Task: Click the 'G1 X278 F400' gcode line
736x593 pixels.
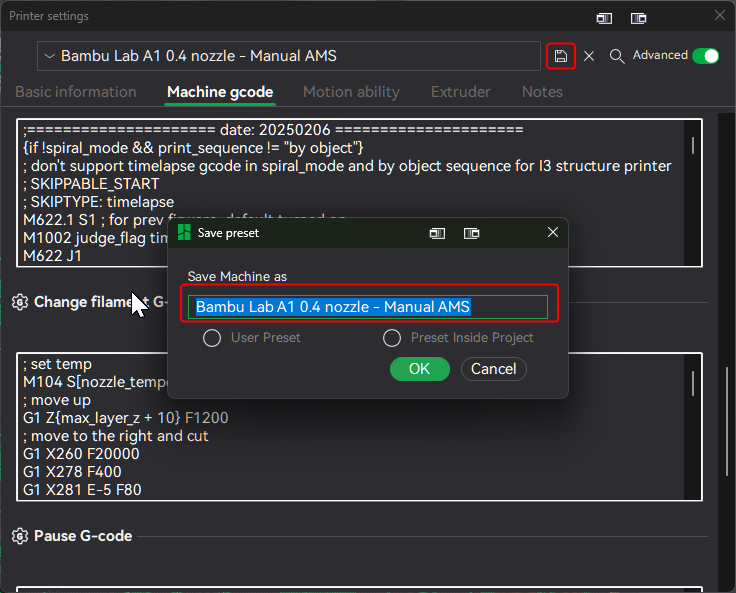Action: click(x=72, y=471)
